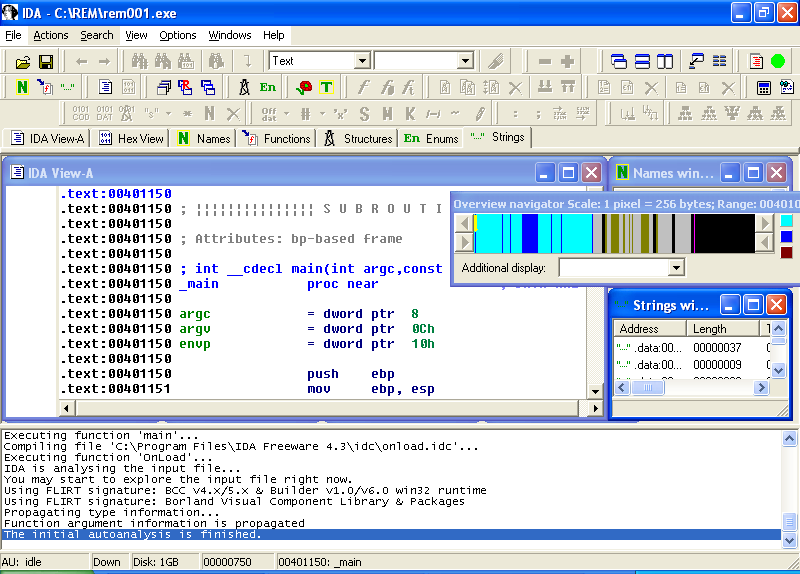Viewport: 800px width, 574px height.
Task: Open a file with the folder icon
Action: [x=22, y=62]
